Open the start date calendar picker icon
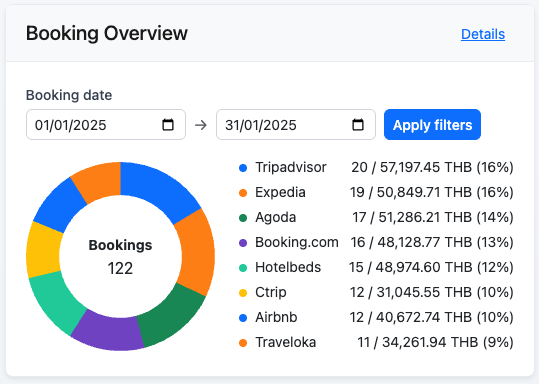The width and height of the screenshot is (539, 384). click(x=168, y=124)
